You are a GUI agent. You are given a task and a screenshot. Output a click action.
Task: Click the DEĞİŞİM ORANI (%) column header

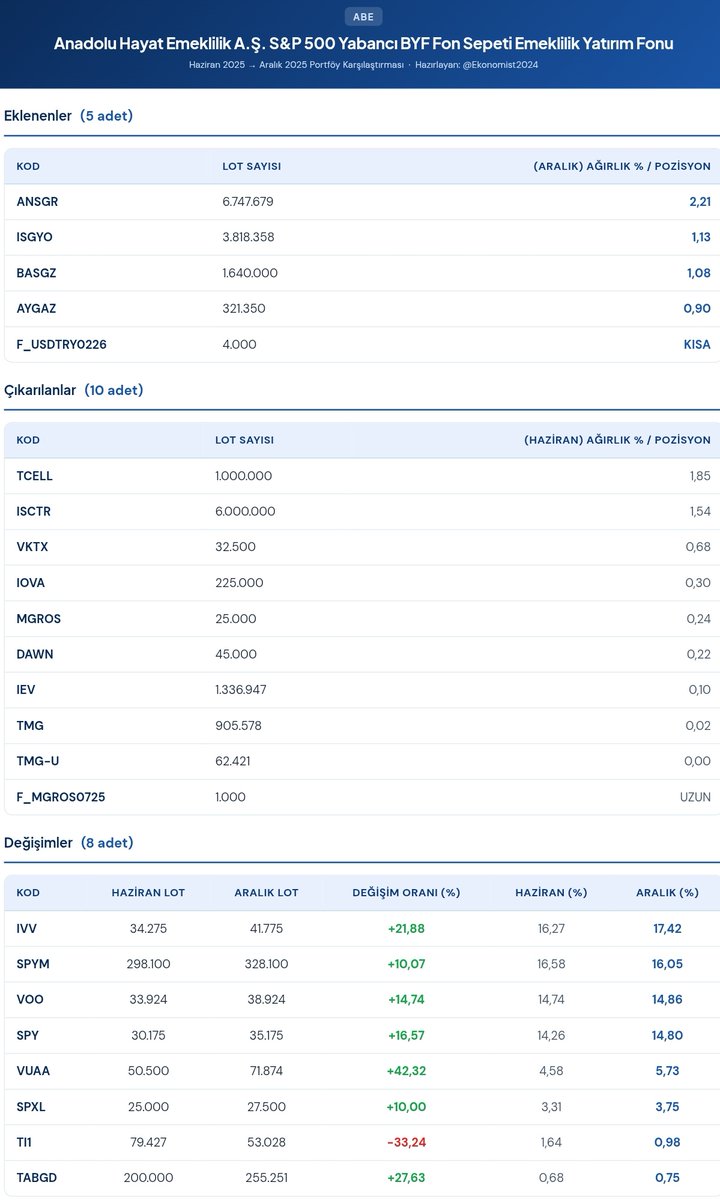click(406, 893)
